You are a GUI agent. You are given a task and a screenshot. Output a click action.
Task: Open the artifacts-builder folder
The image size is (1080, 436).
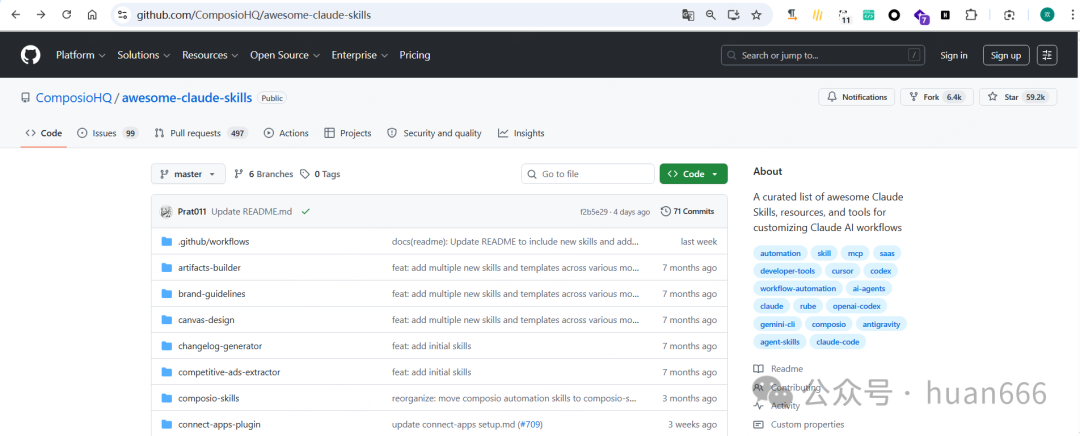tap(209, 268)
